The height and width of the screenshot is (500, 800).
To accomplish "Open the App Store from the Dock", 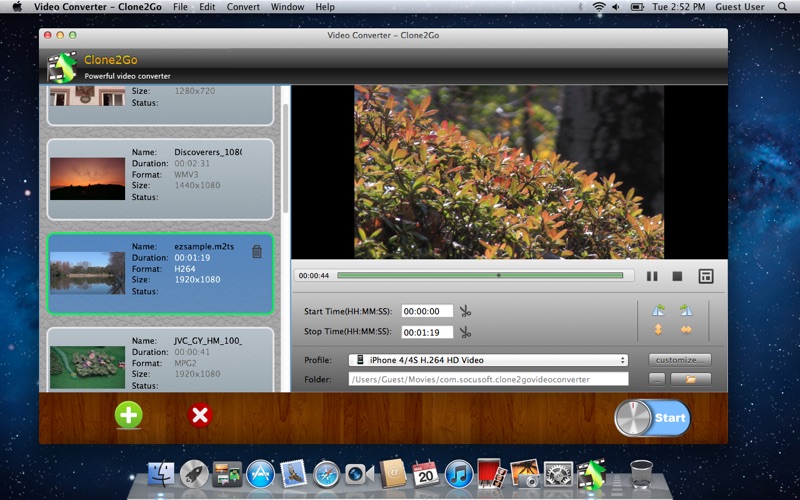I will (x=260, y=474).
